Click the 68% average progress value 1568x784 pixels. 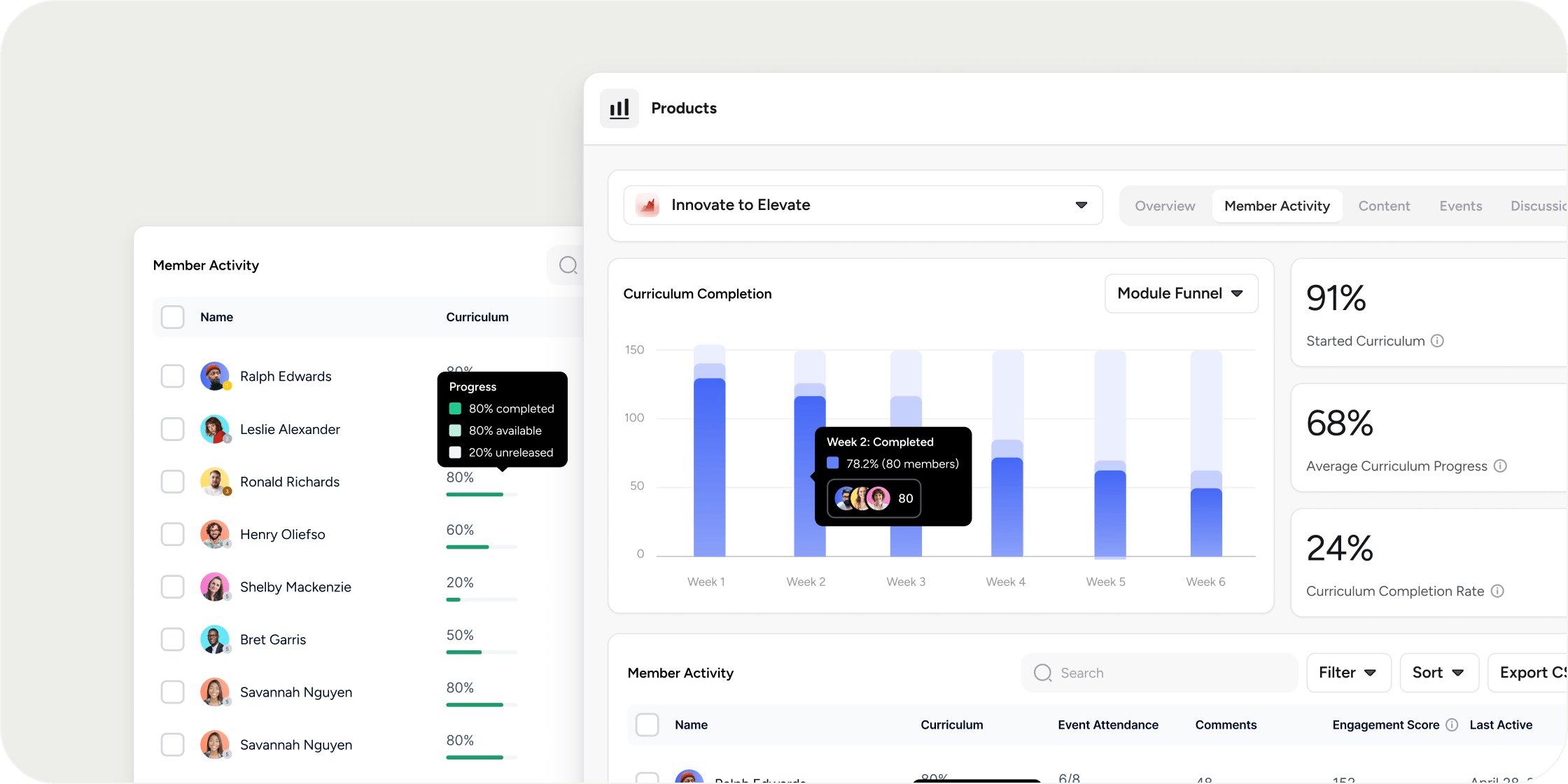pyautogui.click(x=1340, y=423)
